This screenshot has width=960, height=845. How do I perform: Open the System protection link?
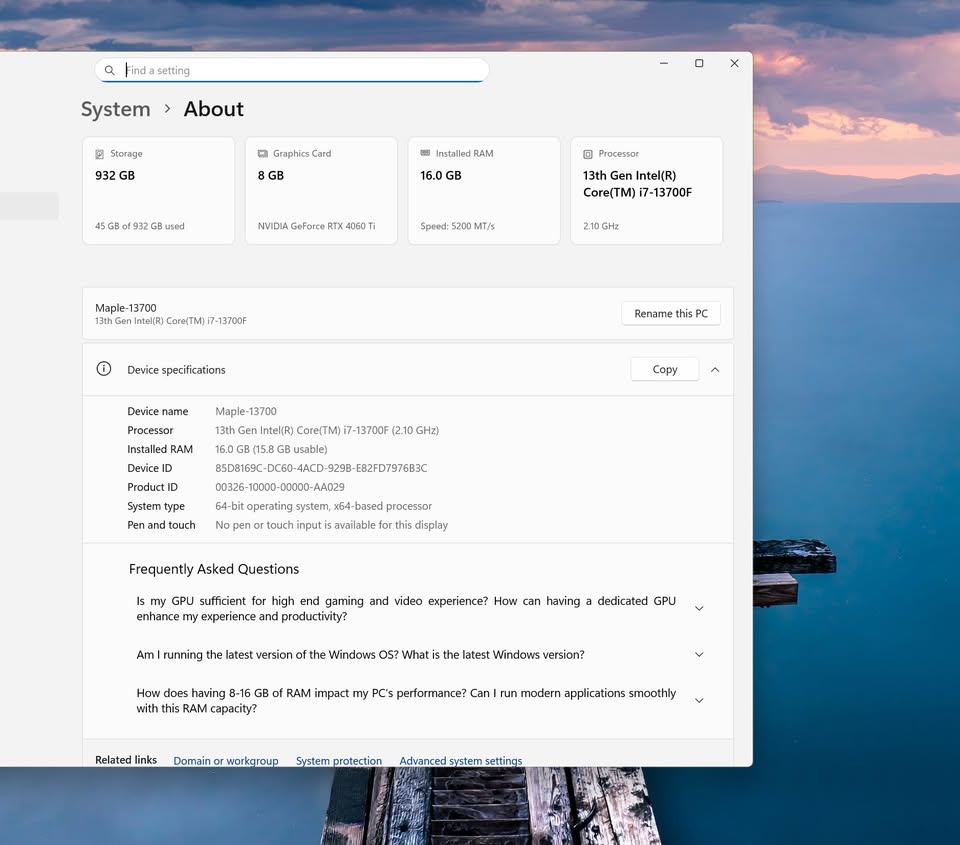click(x=339, y=760)
